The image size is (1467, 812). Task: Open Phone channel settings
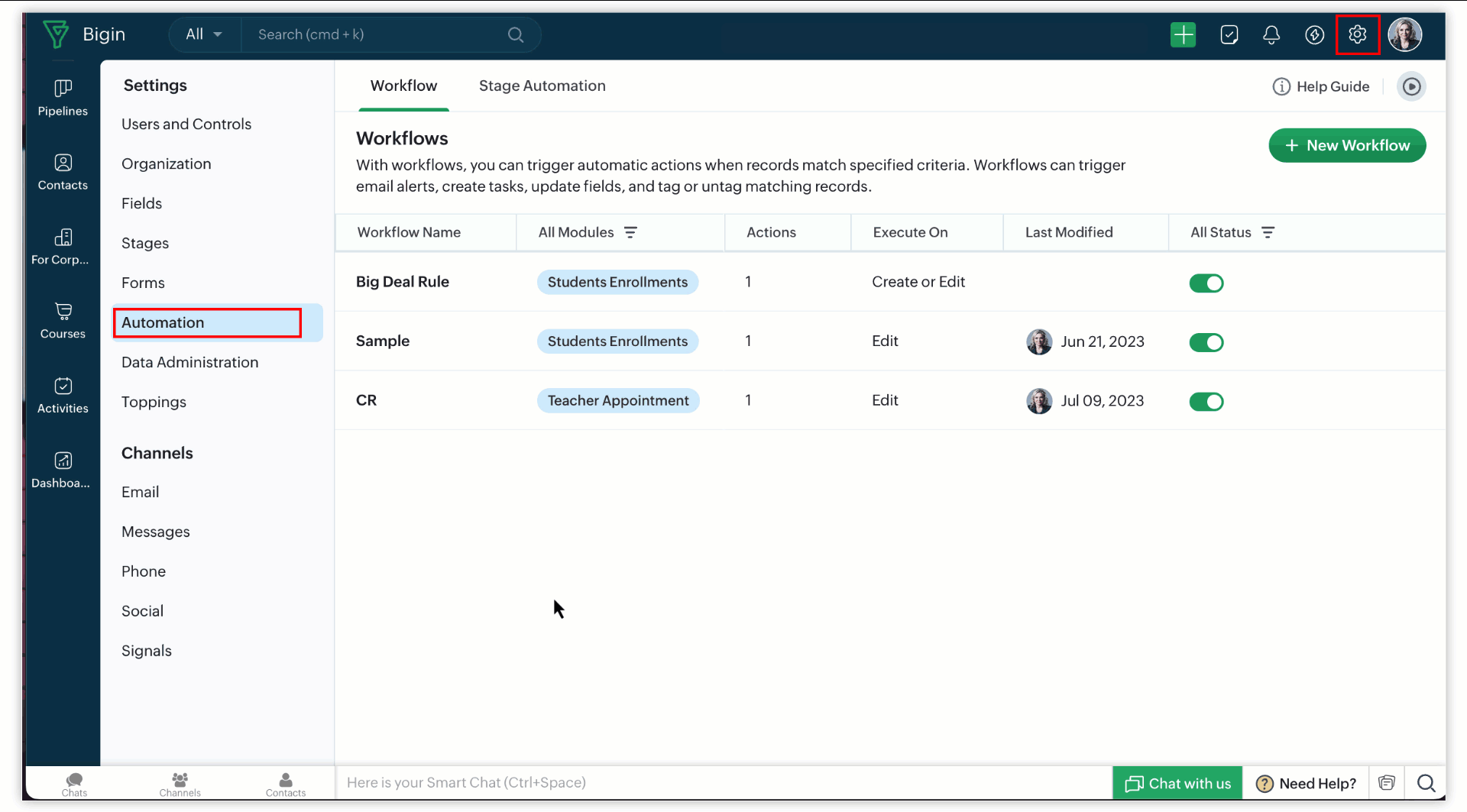[x=144, y=571]
